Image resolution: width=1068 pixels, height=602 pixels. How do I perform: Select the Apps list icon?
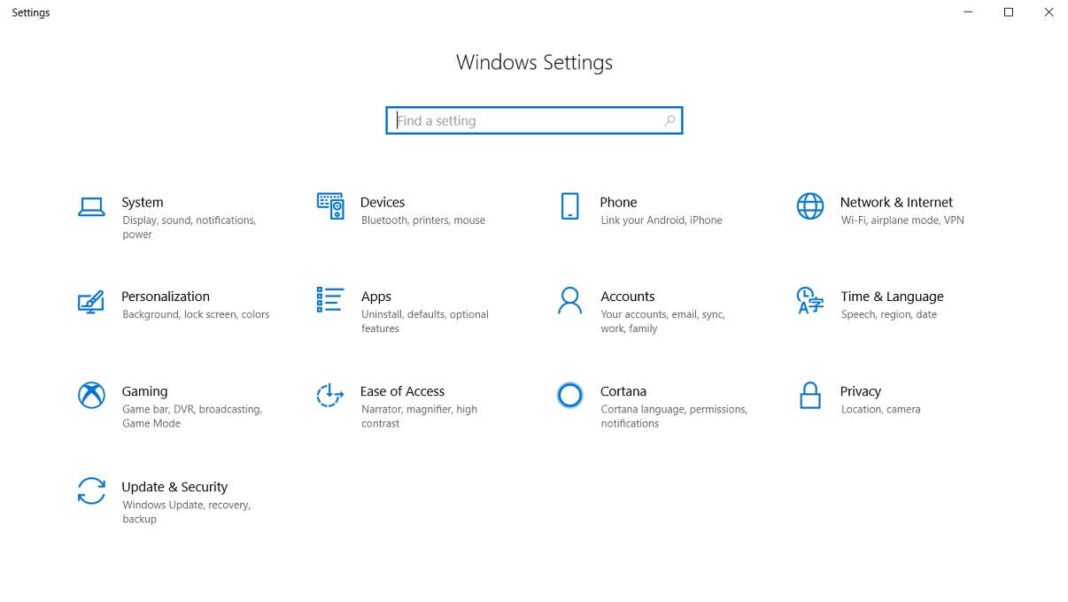click(330, 301)
